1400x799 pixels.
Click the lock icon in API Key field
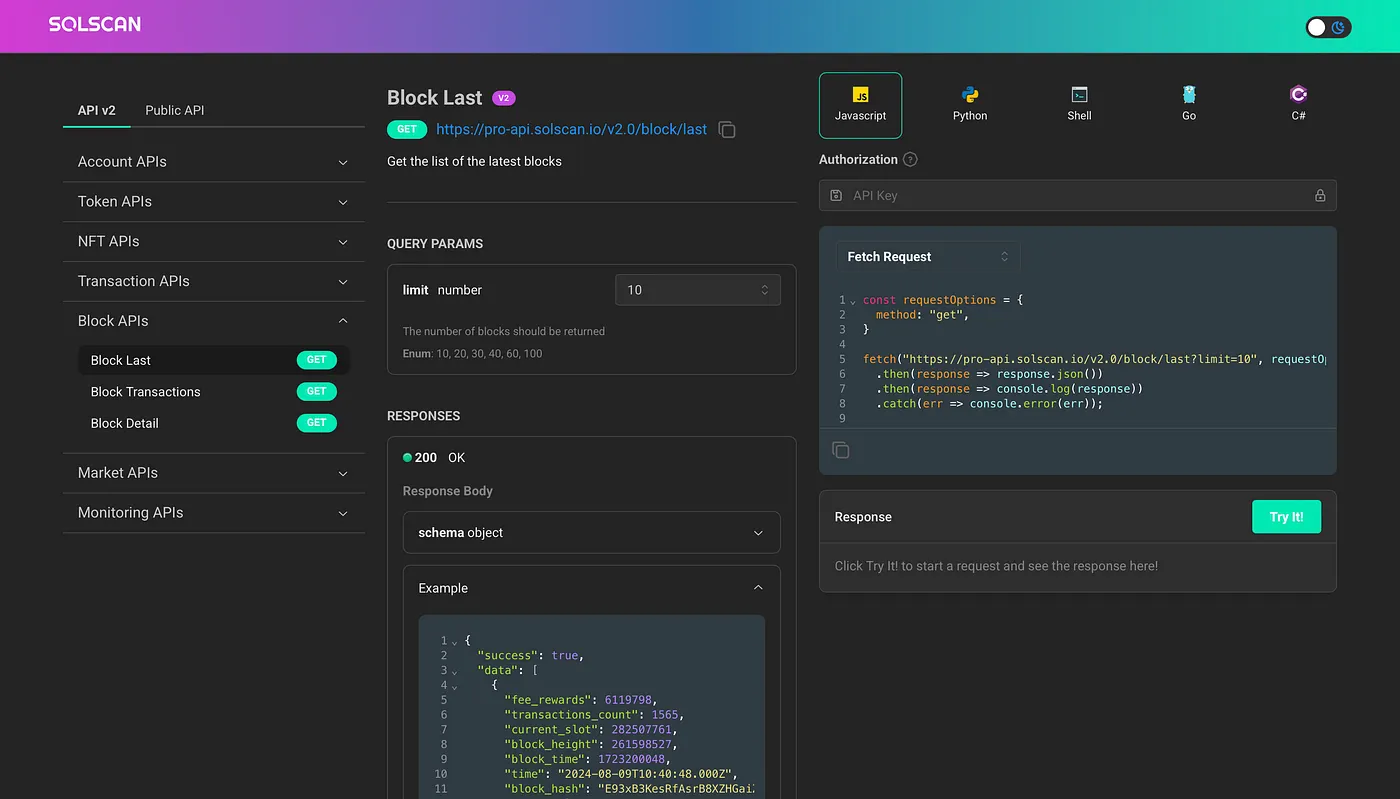1320,196
